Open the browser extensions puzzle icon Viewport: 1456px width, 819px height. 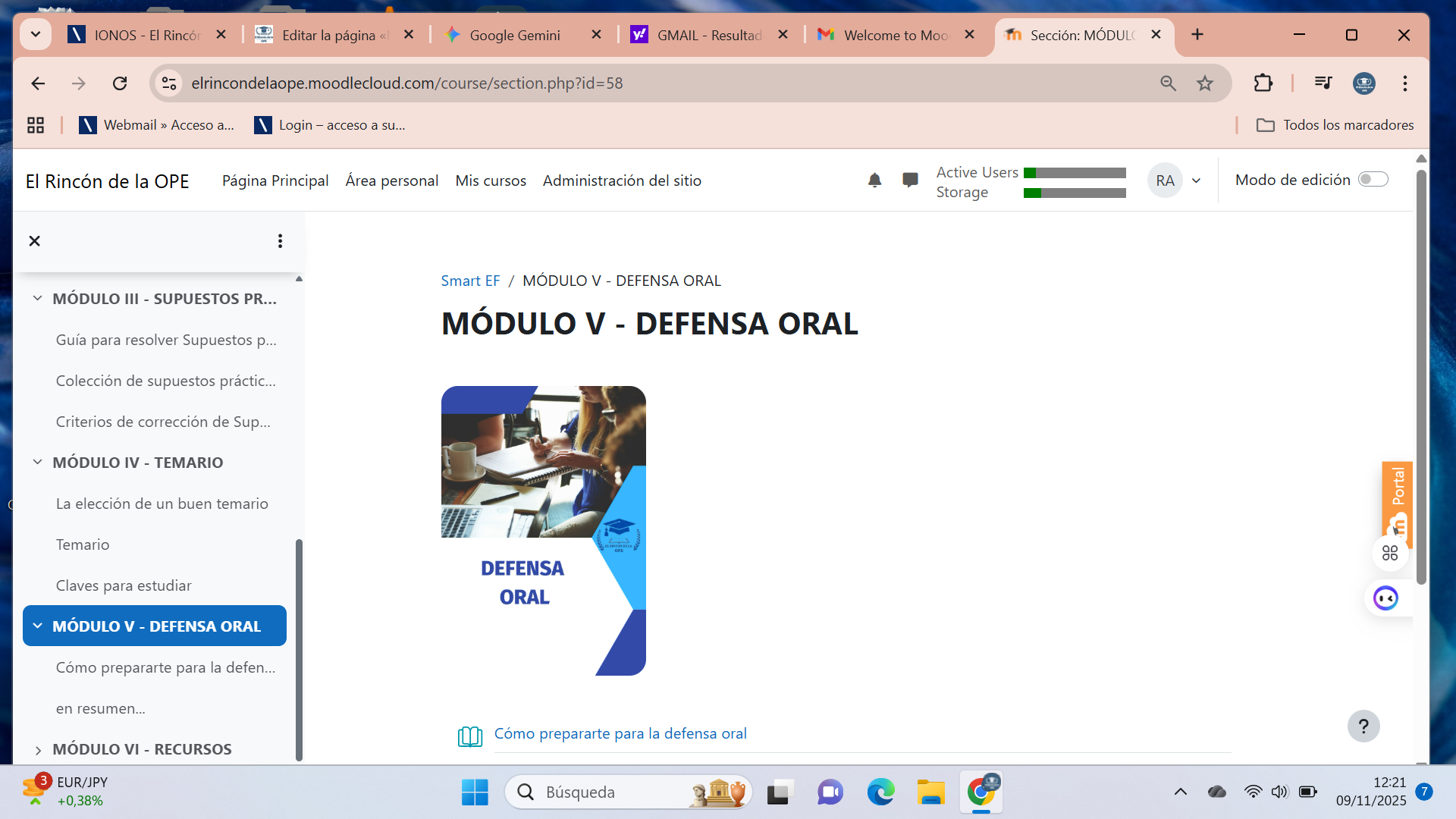pyautogui.click(x=1263, y=83)
